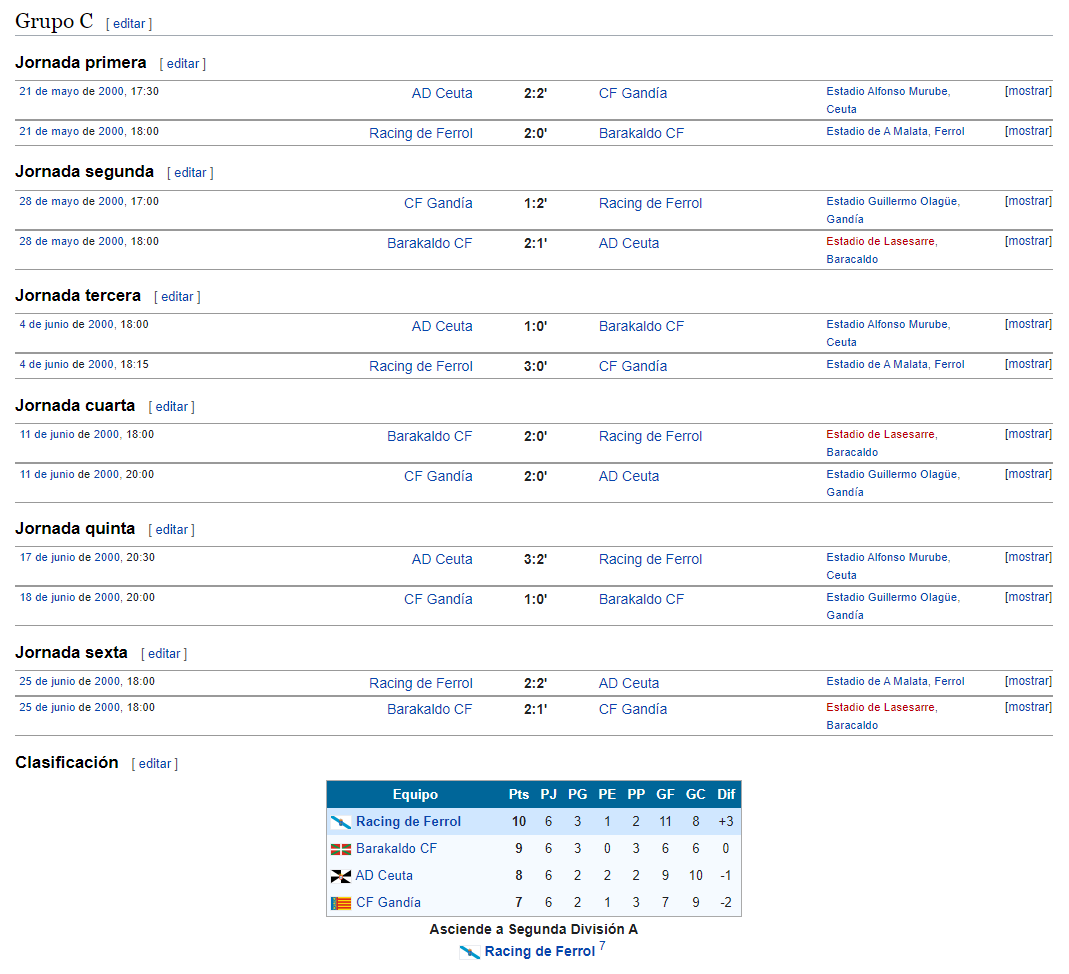Screen dimensions: 1069x974
Task: Click the Equipo column header in standings table
Action: (x=415, y=794)
